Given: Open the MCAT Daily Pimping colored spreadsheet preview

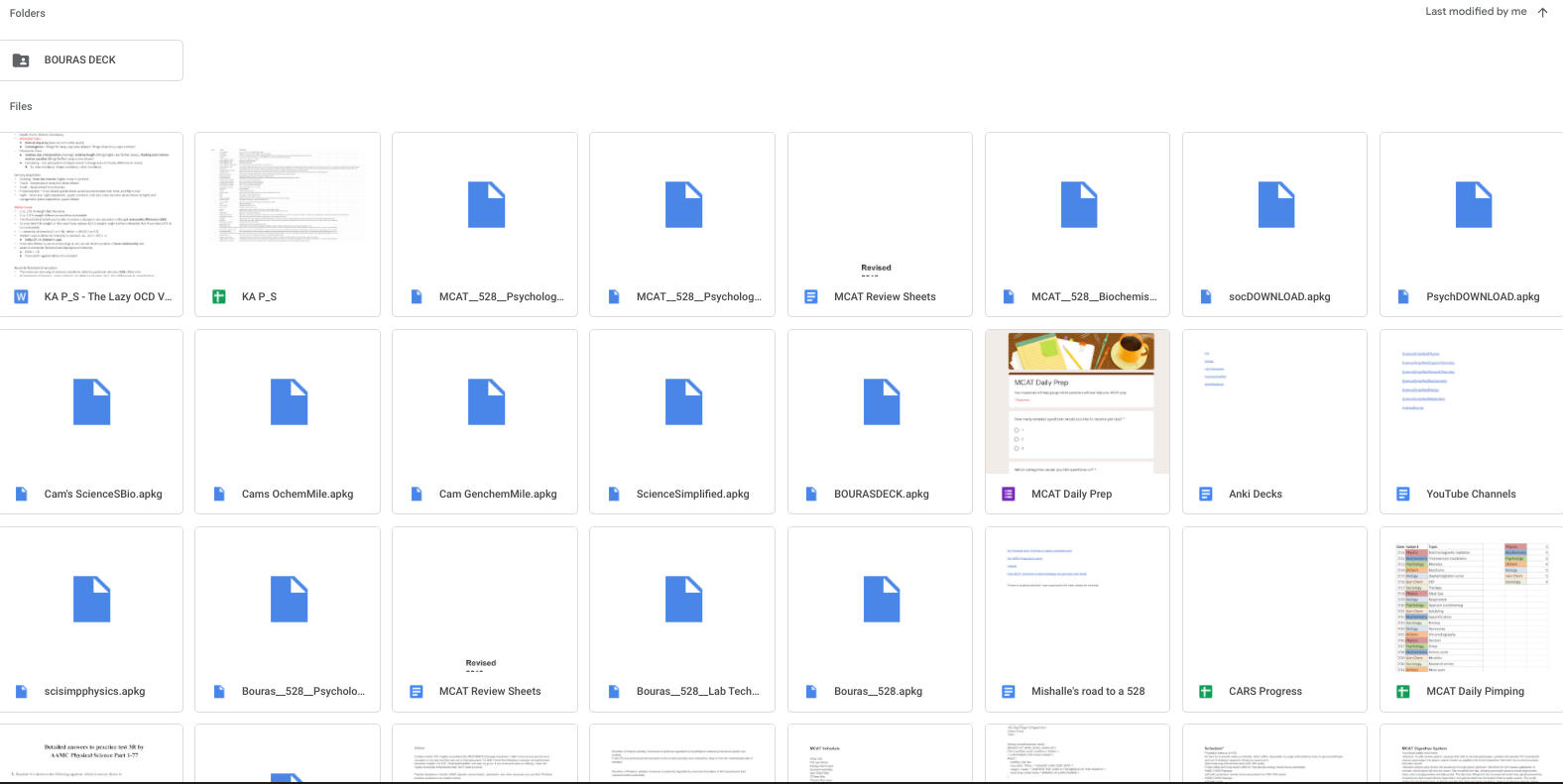Looking at the screenshot, I should 1472,600.
